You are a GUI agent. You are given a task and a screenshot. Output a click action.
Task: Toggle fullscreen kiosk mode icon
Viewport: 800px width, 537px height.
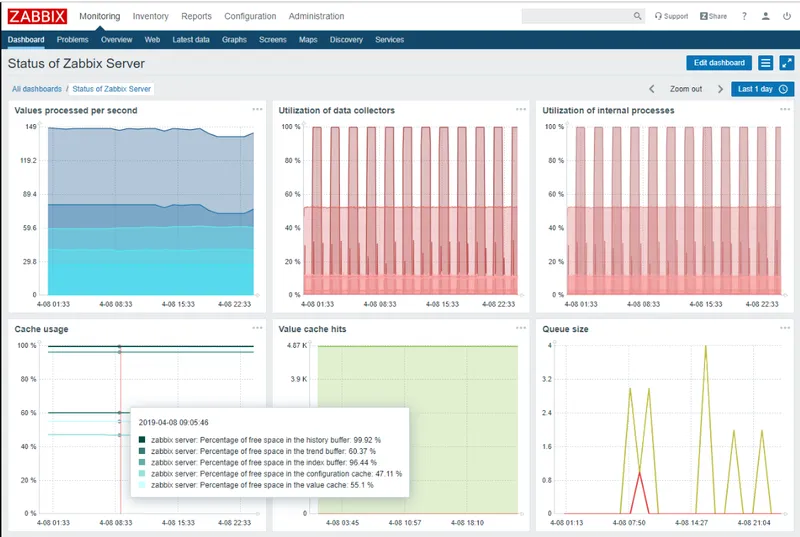pos(787,63)
